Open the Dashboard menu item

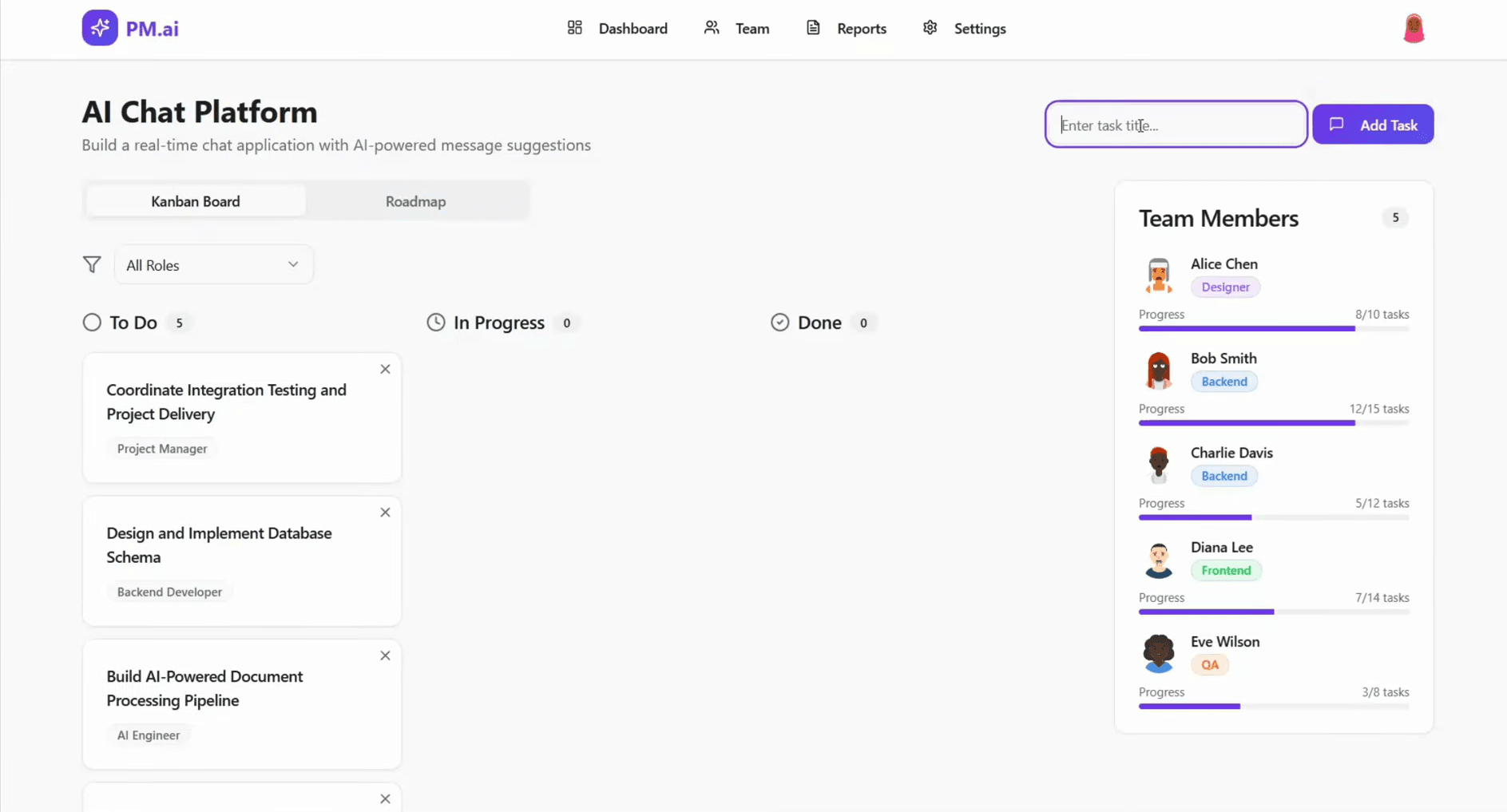[617, 28]
